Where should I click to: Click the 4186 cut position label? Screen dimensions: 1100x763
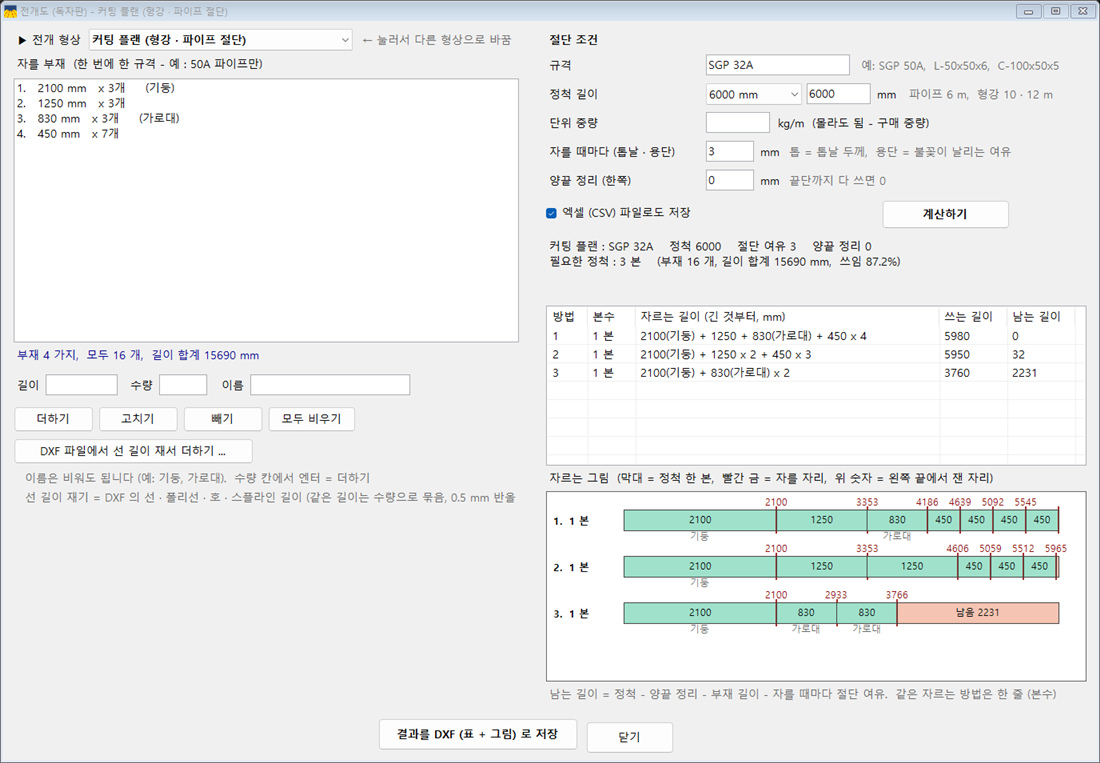tap(927, 502)
